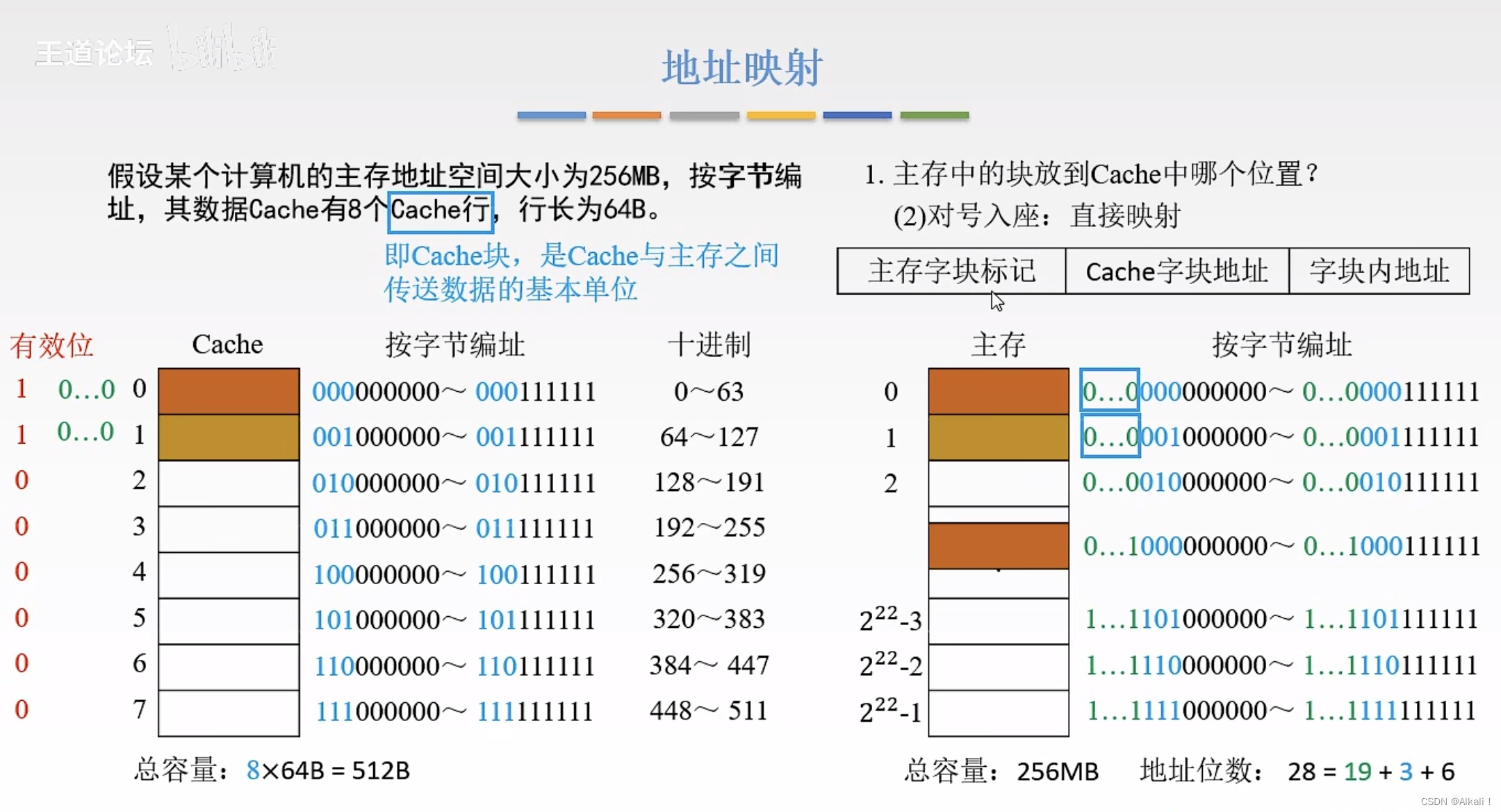The image size is (1501, 812).
Task: Click empty Cache block row 7
Action: tap(229, 712)
